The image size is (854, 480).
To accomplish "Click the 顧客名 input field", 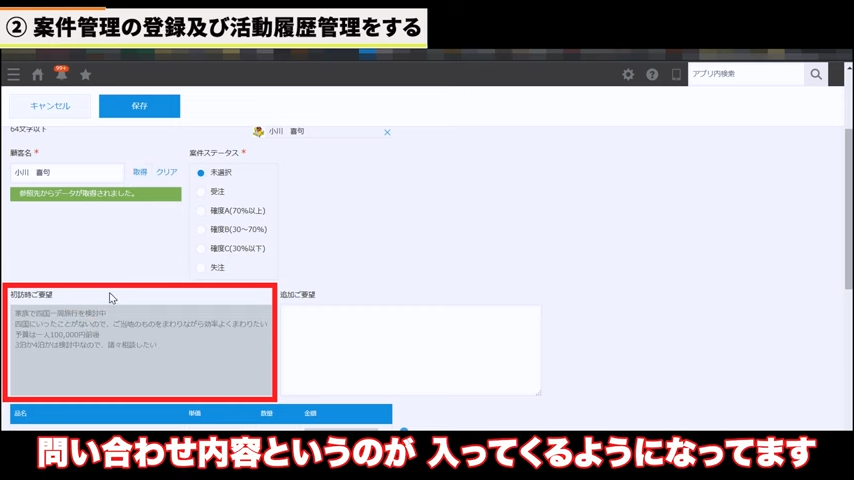I will point(67,173).
